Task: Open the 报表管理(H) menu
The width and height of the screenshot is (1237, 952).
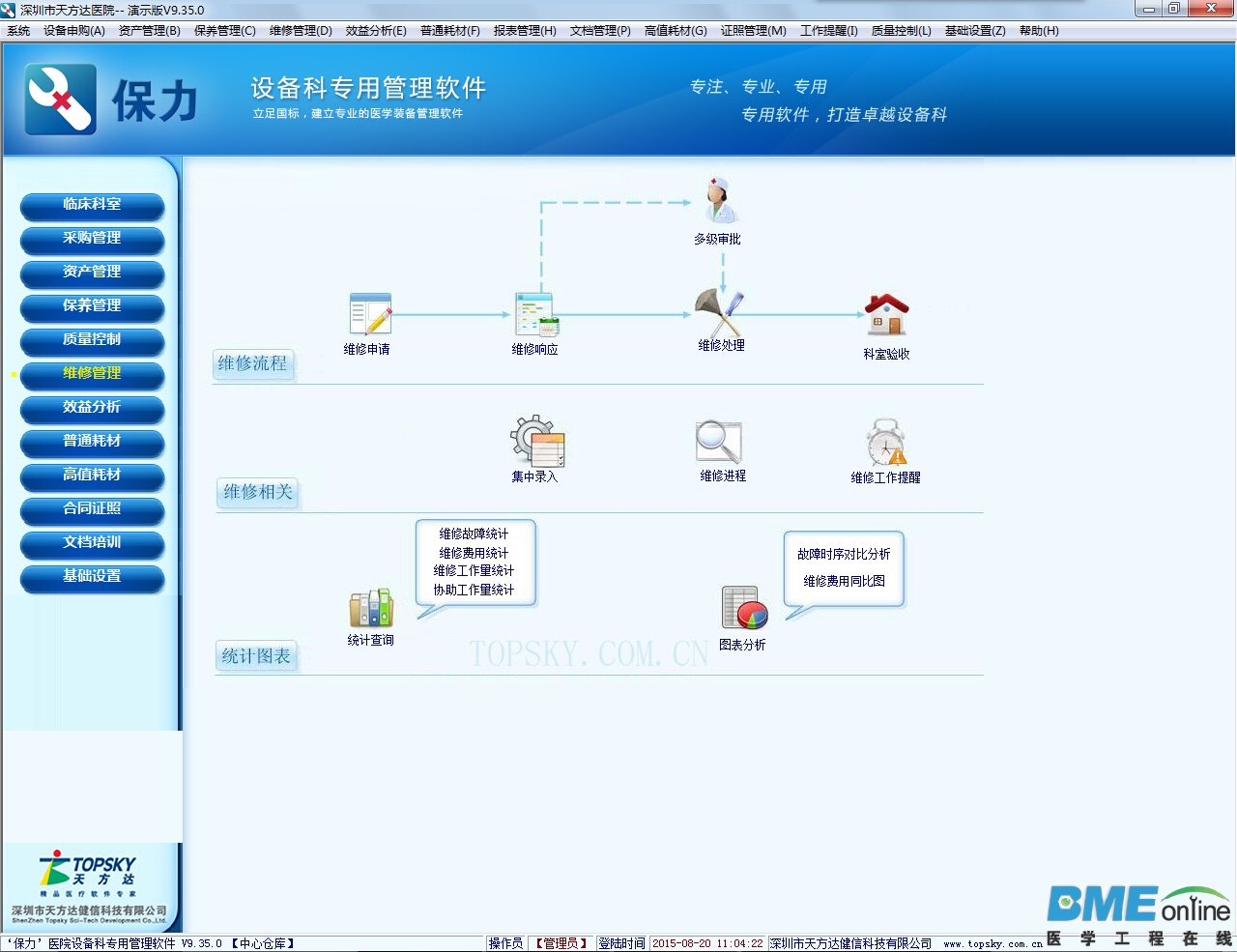Action: click(x=523, y=30)
